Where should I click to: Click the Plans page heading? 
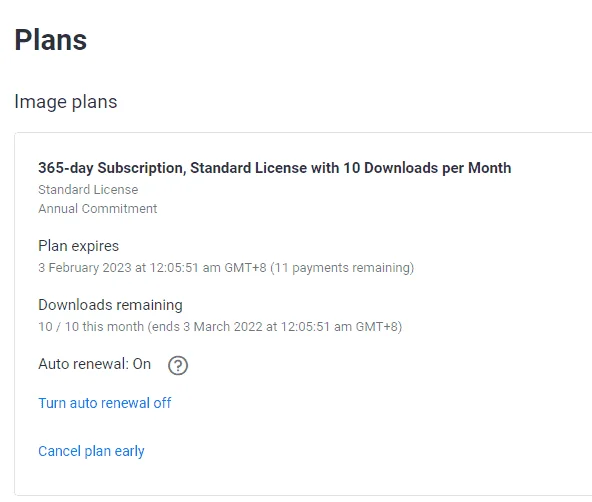pos(51,40)
